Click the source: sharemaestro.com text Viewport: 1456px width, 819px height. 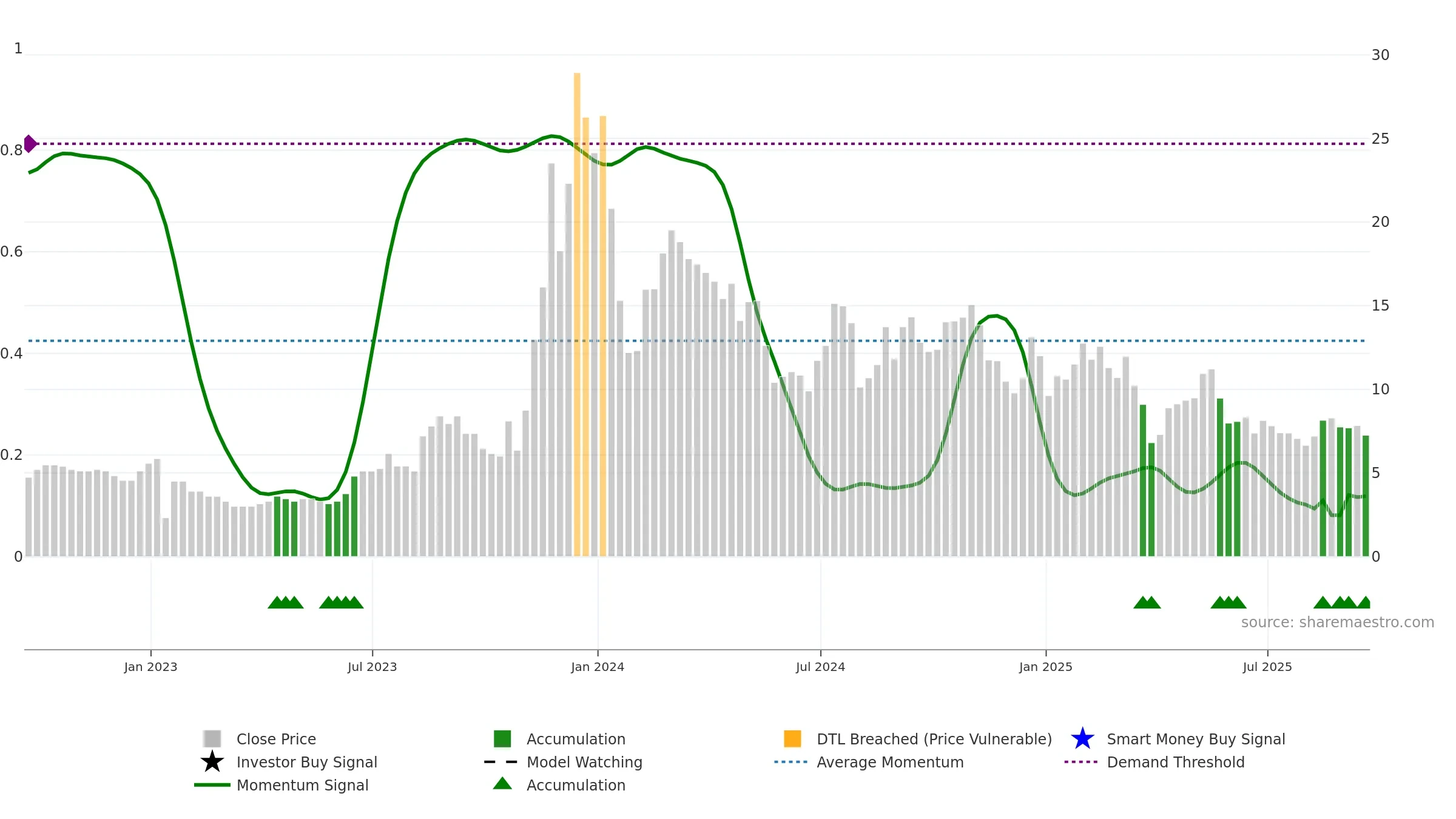click(1338, 622)
